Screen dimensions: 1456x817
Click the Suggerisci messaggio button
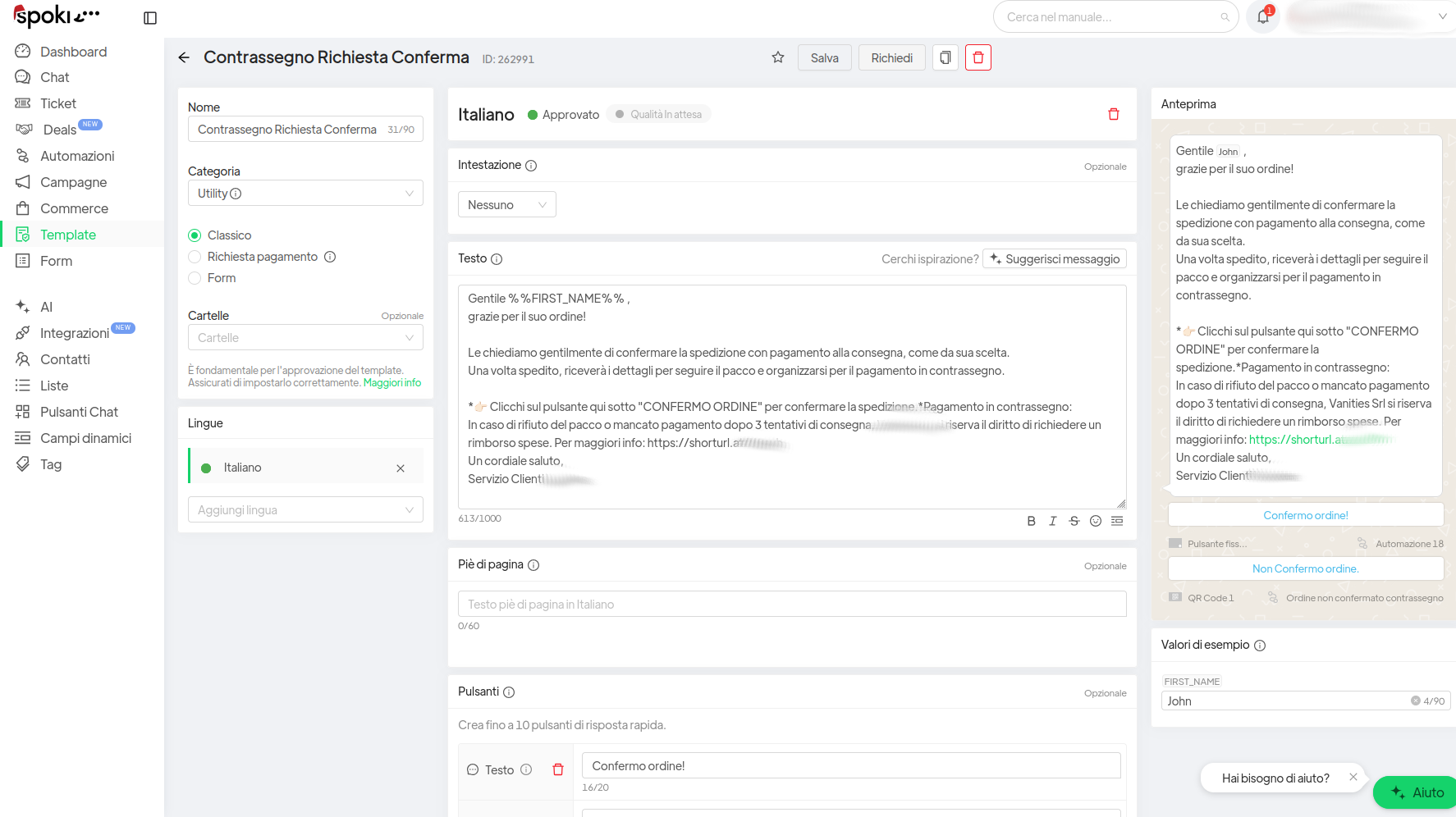click(1054, 259)
